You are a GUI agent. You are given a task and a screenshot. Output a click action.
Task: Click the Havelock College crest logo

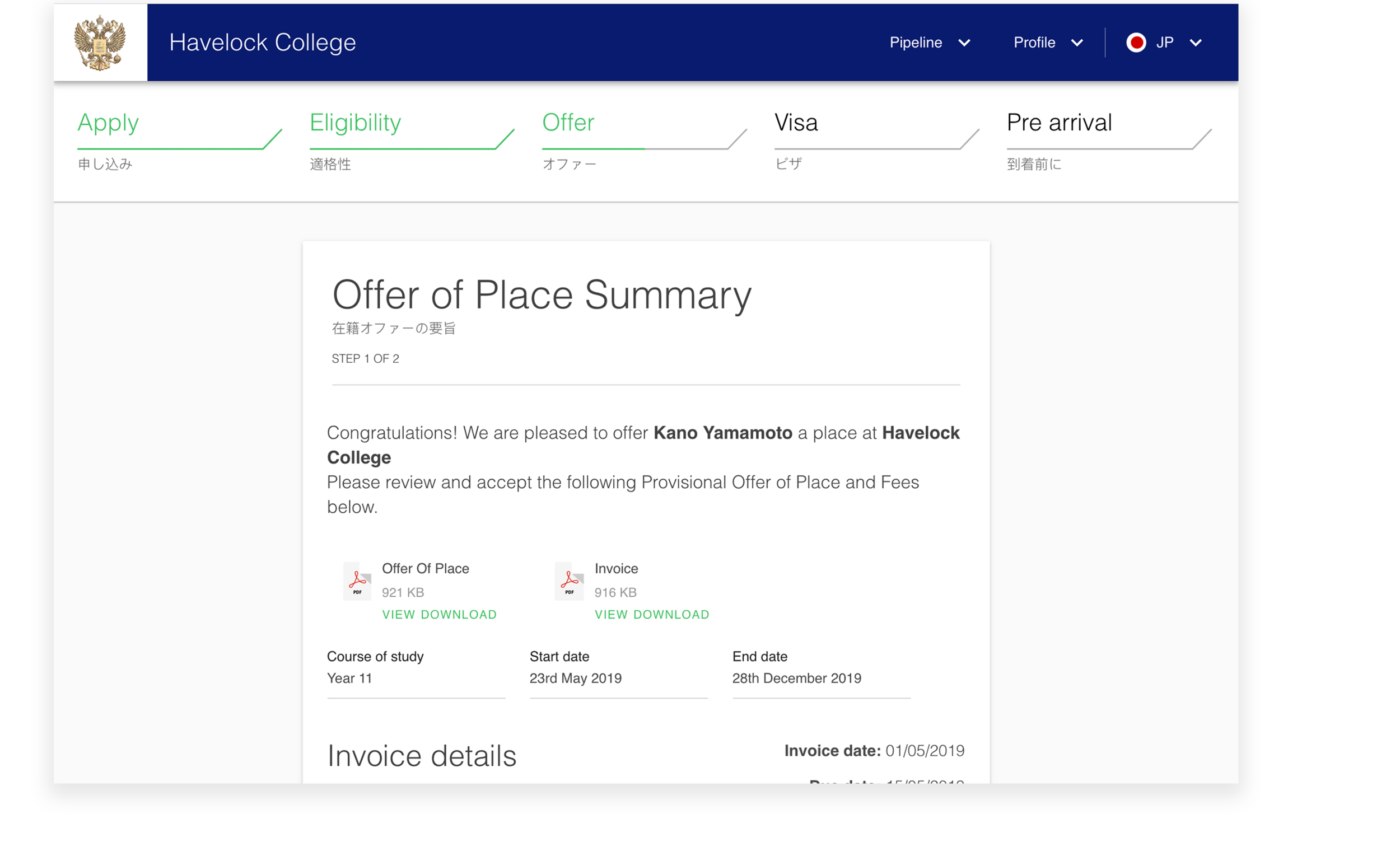(x=100, y=43)
